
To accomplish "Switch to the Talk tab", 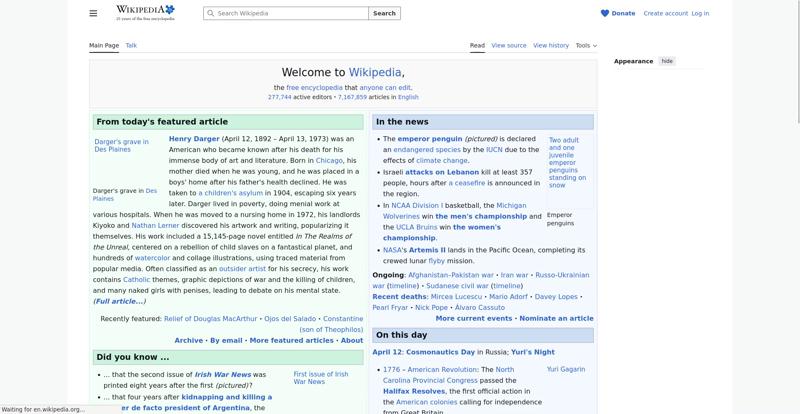I will tap(131, 45).
